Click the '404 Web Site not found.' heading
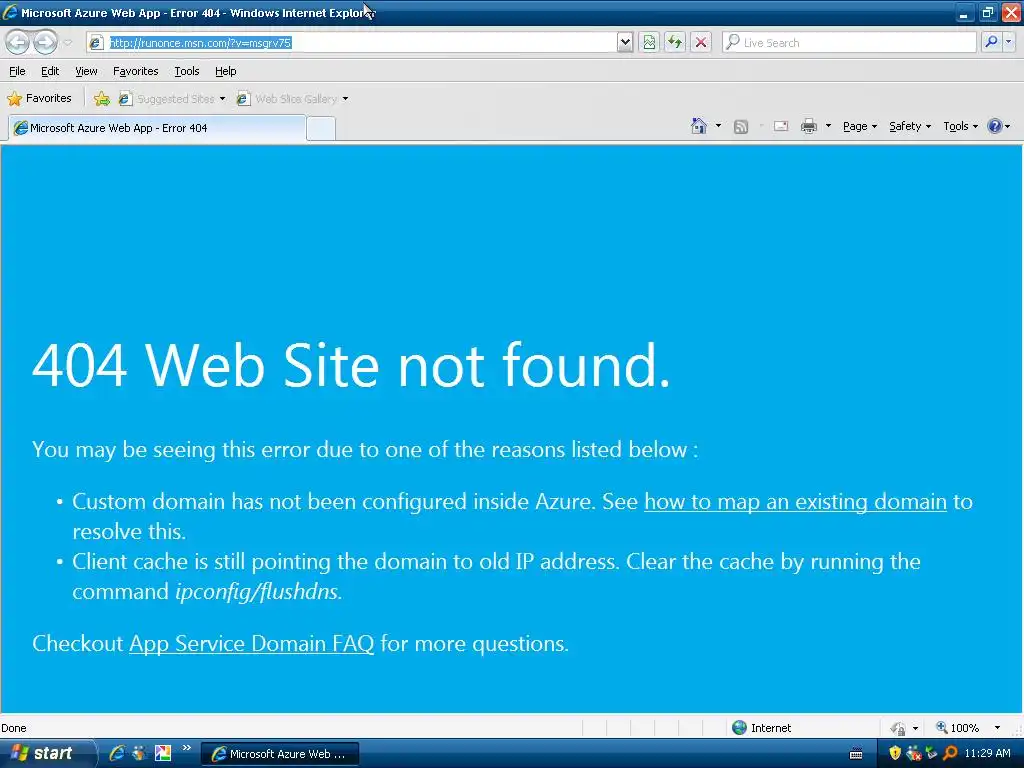 351,365
